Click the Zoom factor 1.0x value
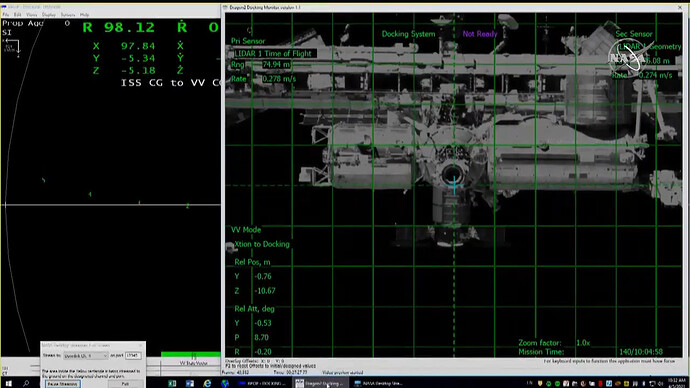690x388 pixels. (583, 343)
